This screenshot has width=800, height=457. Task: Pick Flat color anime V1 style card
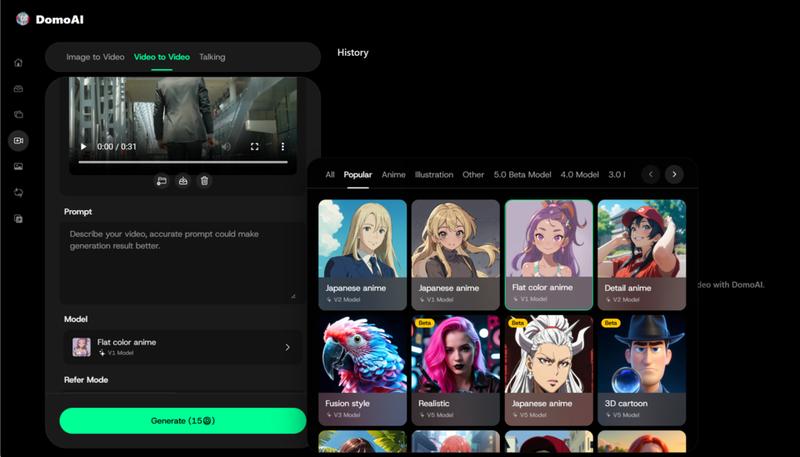point(549,255)
